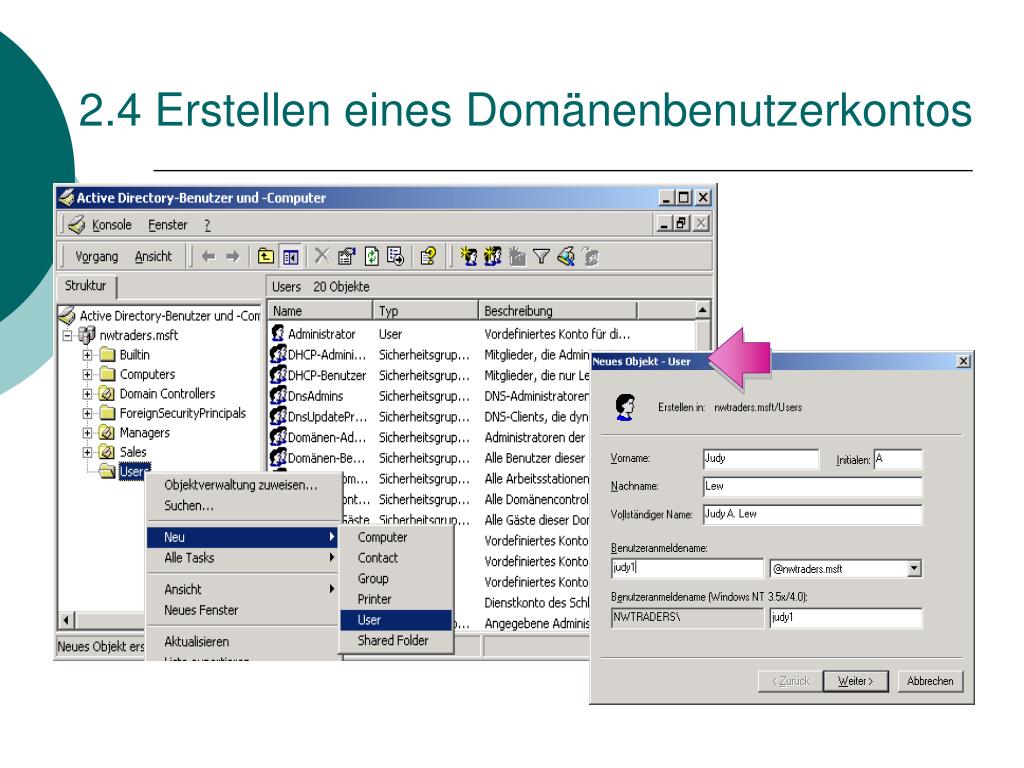
Task: Click the Find objects toolbar icon
Action: [x=566, y=256]
